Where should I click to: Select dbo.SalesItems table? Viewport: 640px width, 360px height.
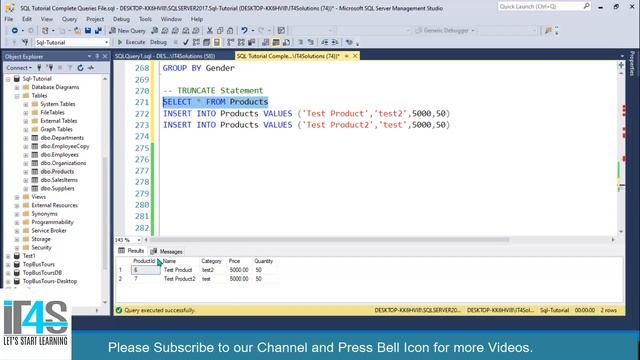pos(59,180)
